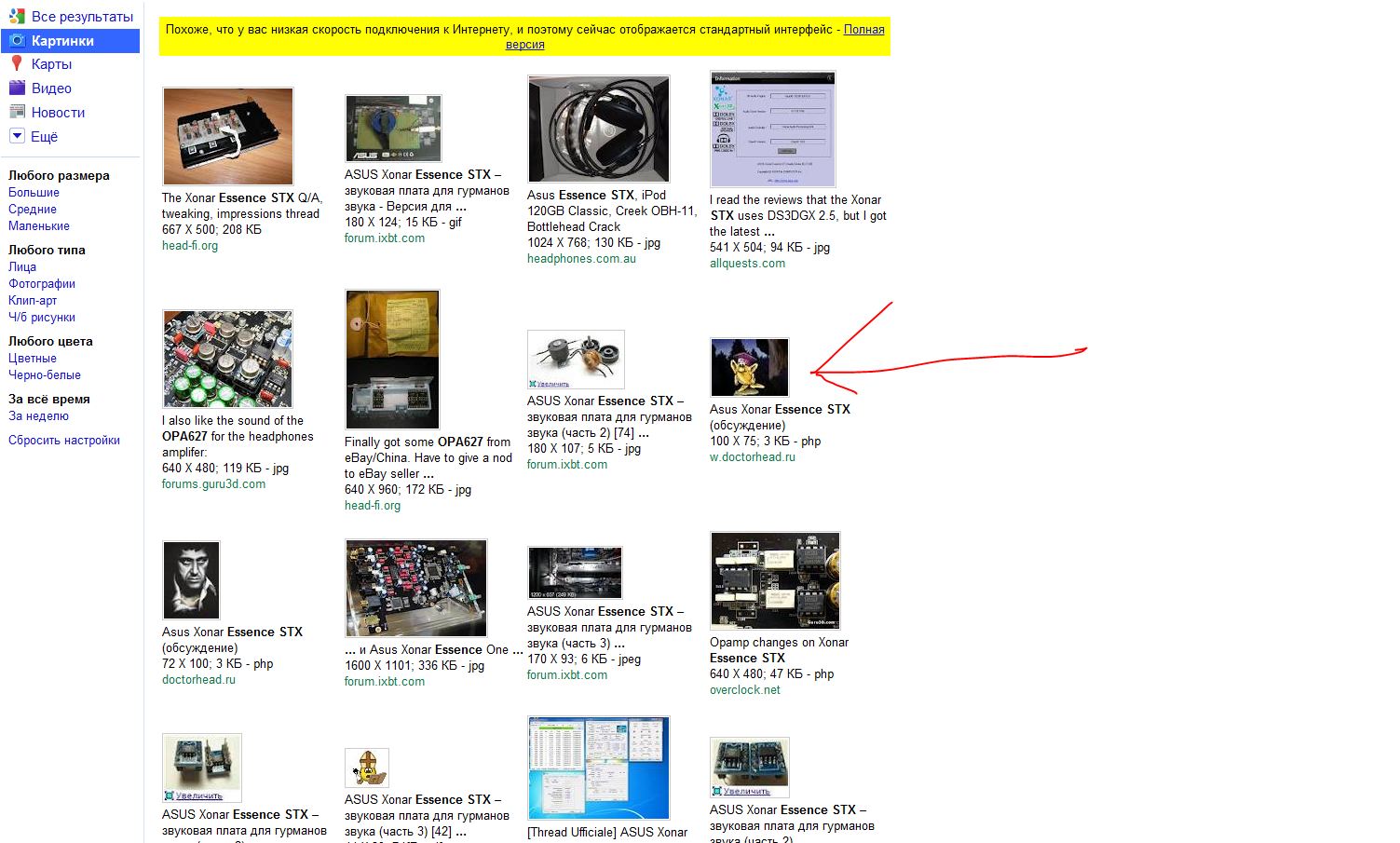The width and height of the screenshot is (1400, 843).
Task: Click overclock.net source text
Action: (x=744, y=690)
